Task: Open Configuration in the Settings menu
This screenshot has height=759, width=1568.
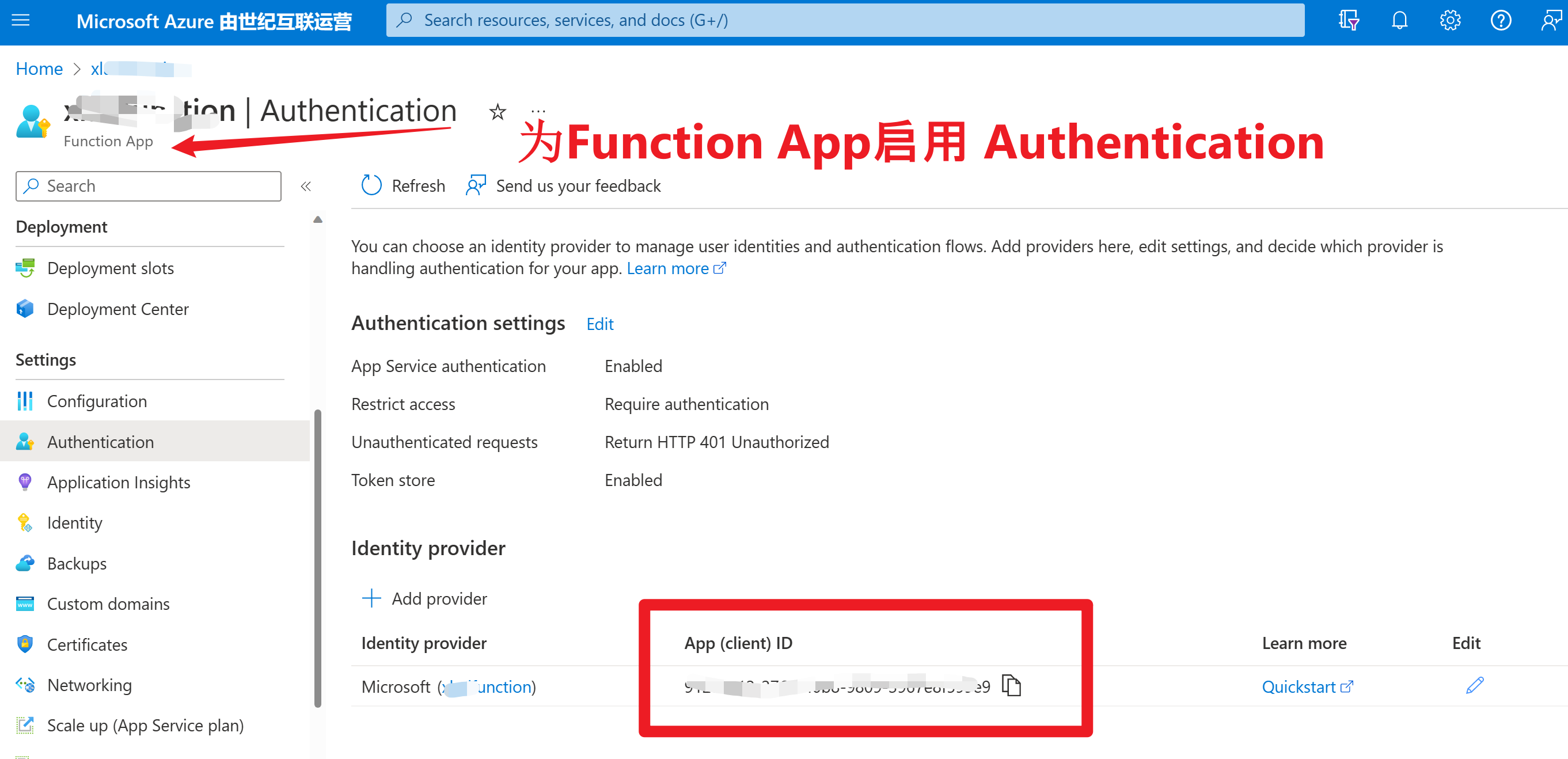Action: click(97, 401)
